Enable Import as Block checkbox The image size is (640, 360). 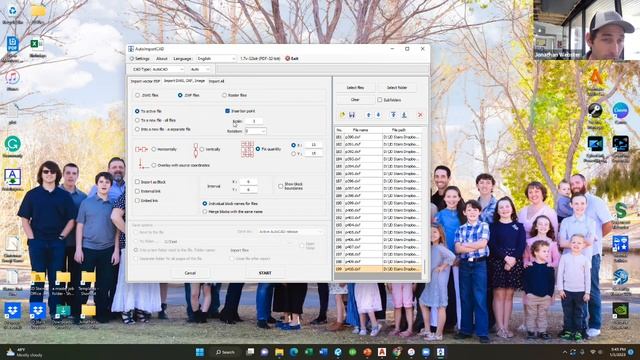(x=138, y=182)
